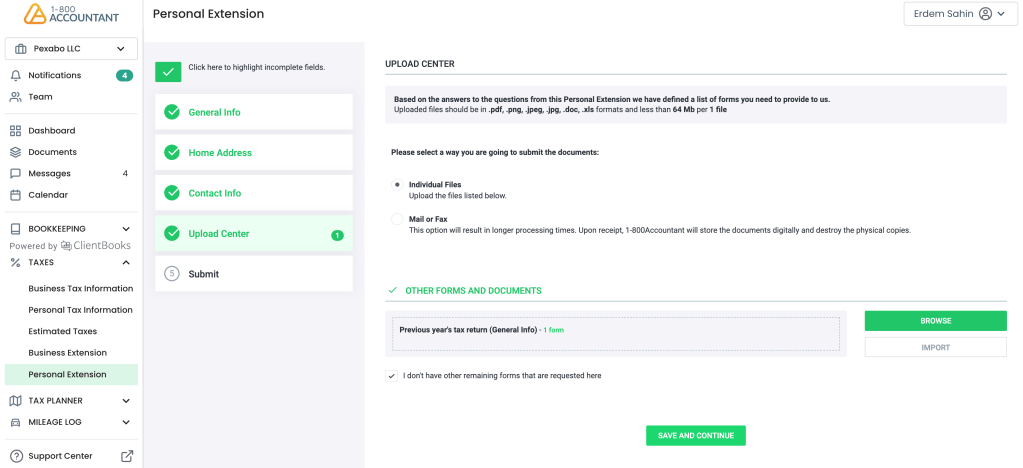The width and height of the screenshot is (1023, 468).
Task: Click the 1-800 Accountant logo
Action: pos(71,14)
